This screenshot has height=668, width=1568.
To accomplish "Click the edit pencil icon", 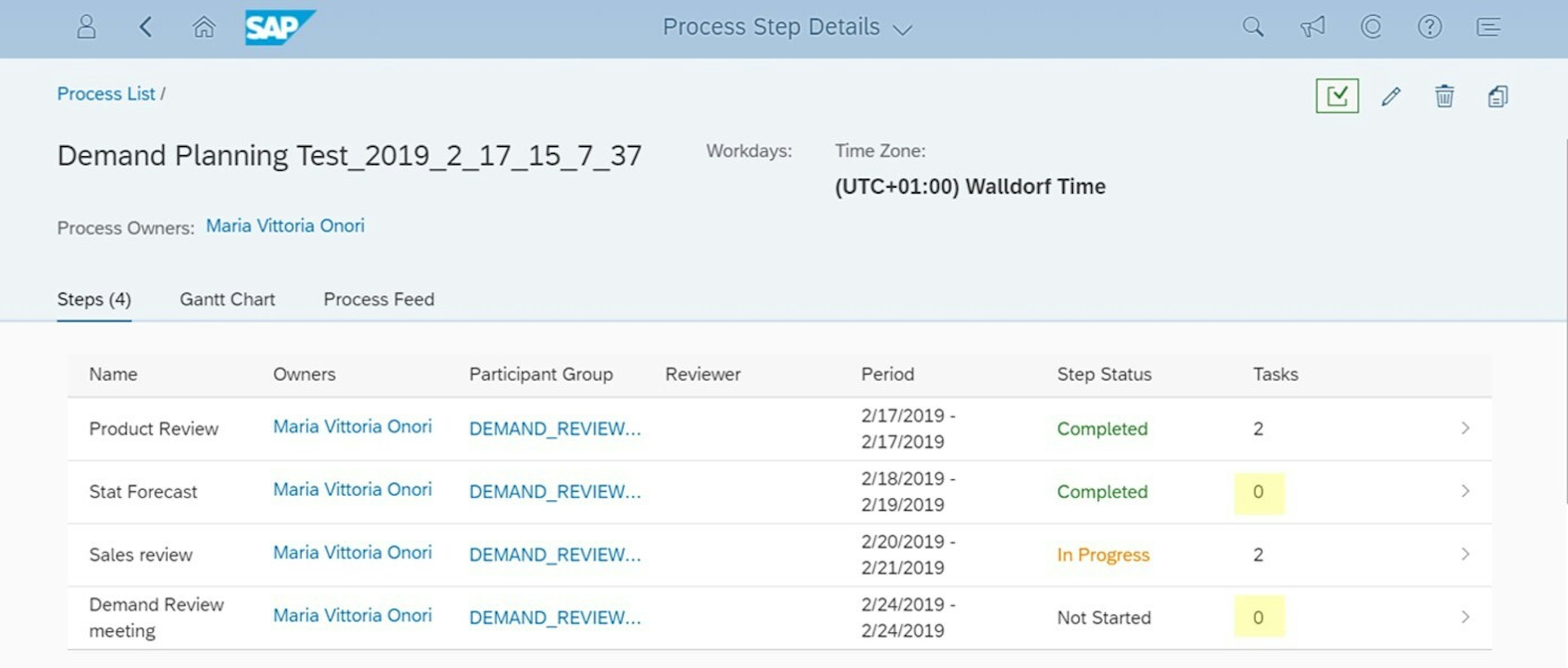I will [x=1393, y=96].
